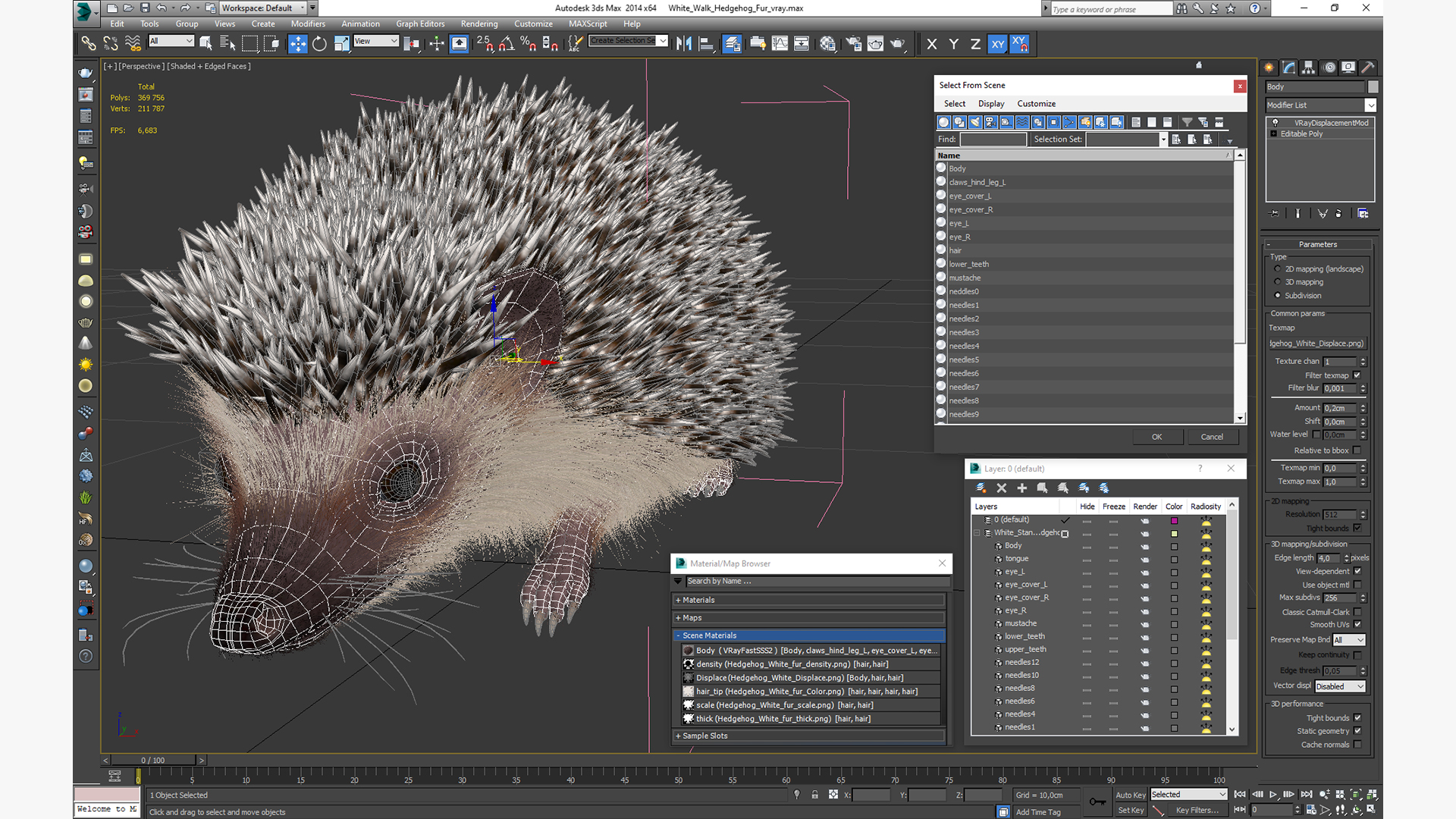
Task: Click OK in Select From Scene dialog
Action: click(x=1156, y=437)
